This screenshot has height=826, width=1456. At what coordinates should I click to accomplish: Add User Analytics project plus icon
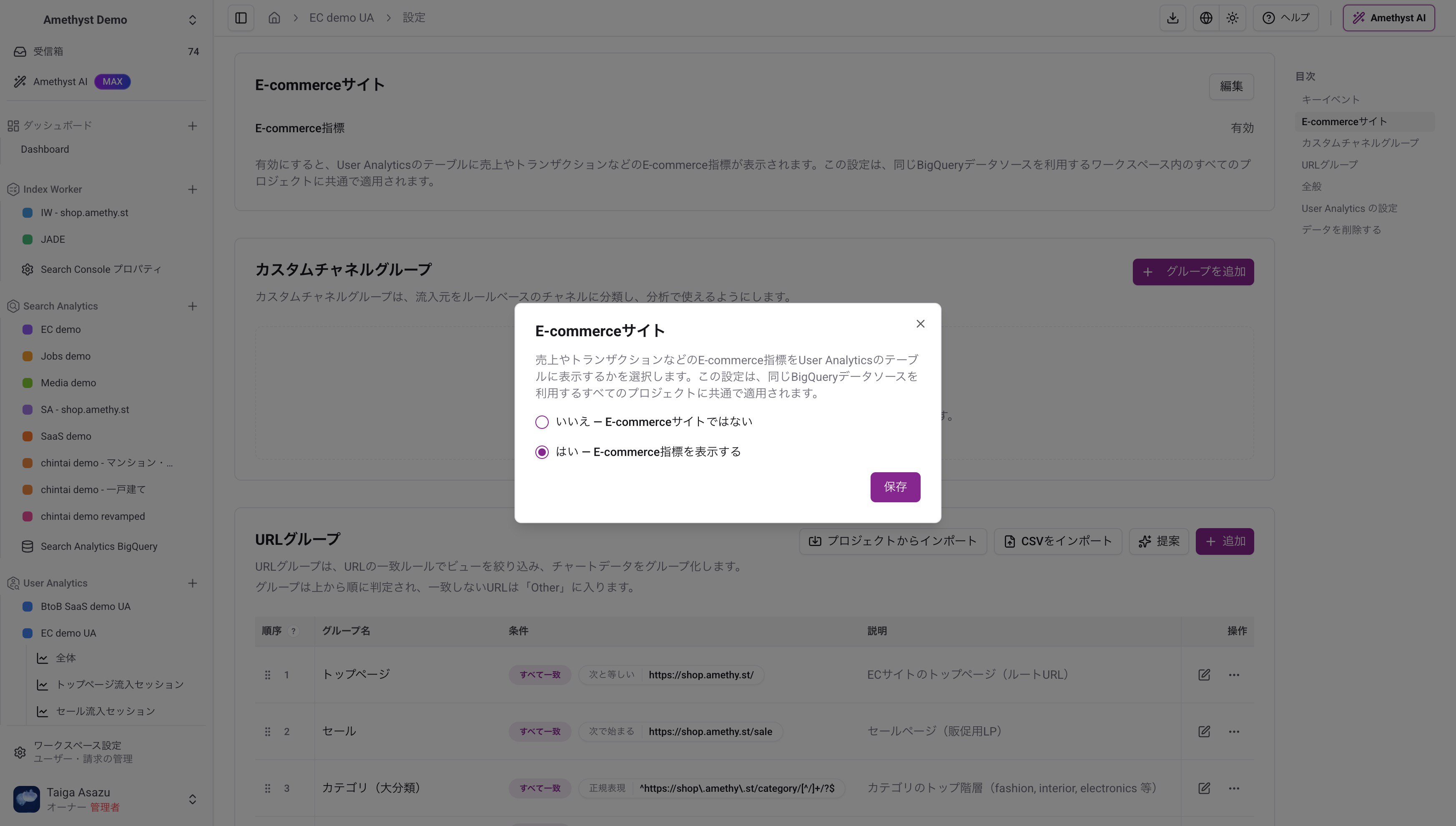(192, 583)
